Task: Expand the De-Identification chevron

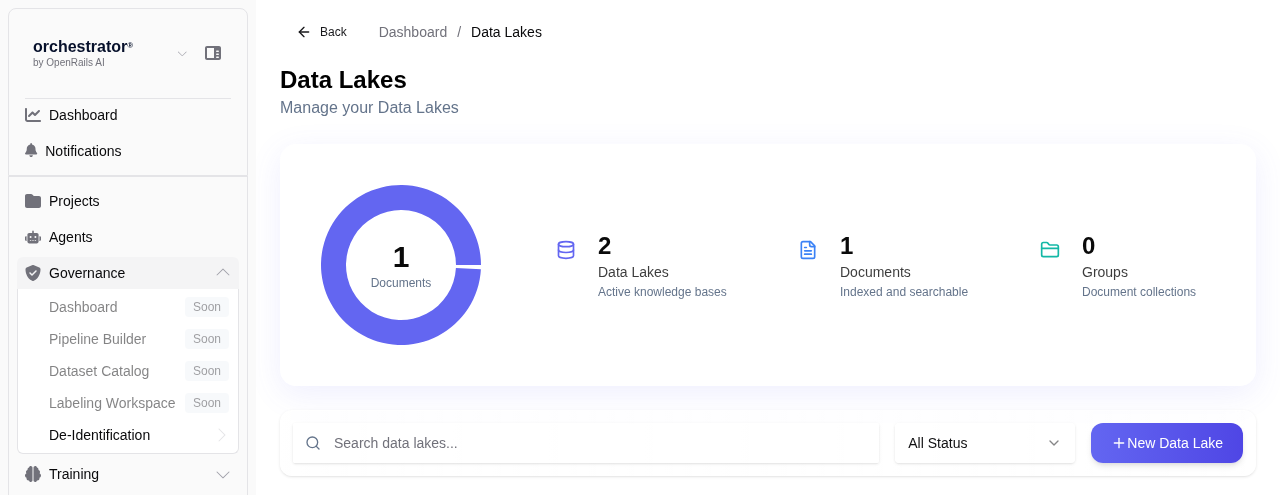Action: 222,435
